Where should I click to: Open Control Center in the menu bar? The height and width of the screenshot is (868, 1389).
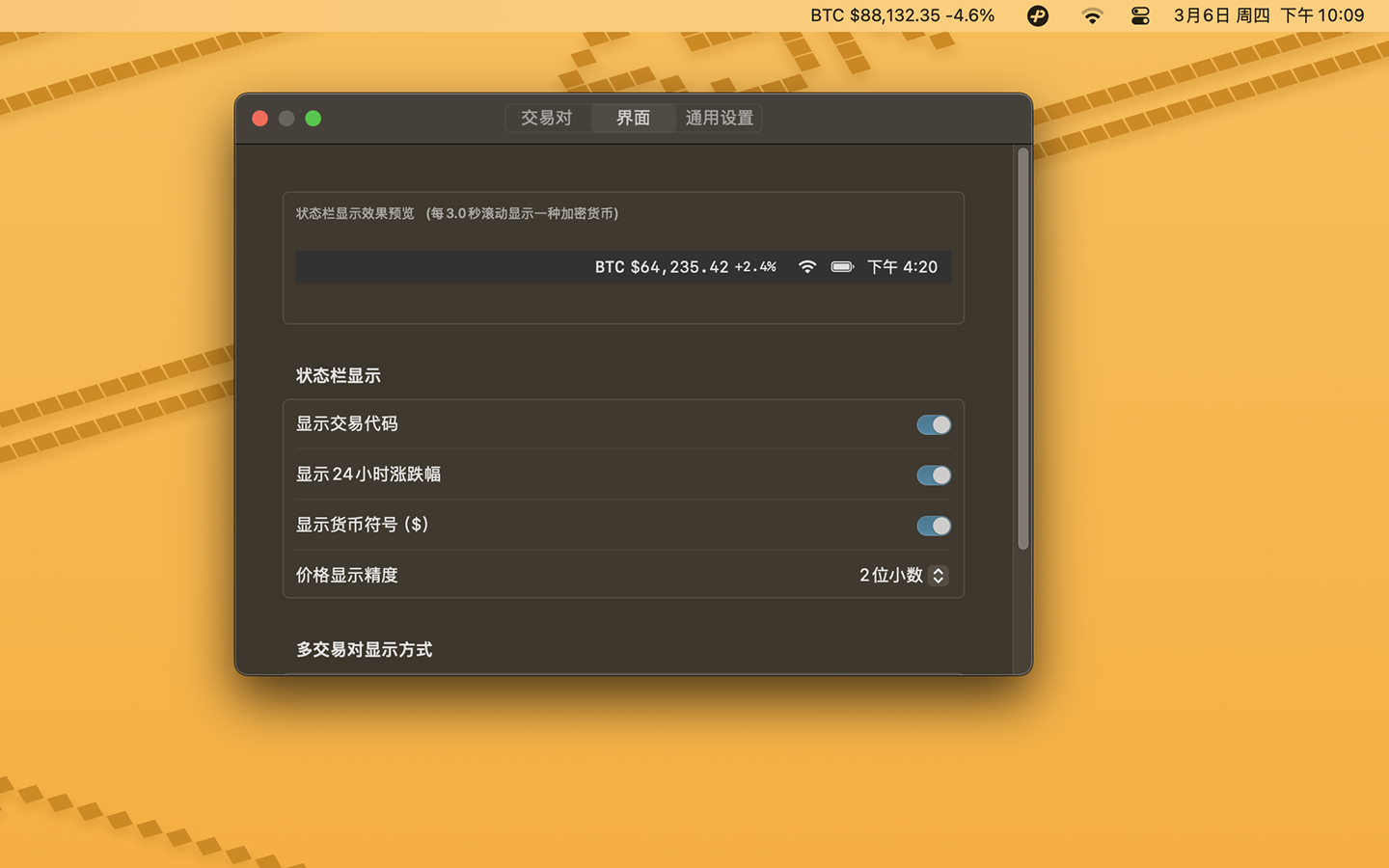[x=1140, y=15]
